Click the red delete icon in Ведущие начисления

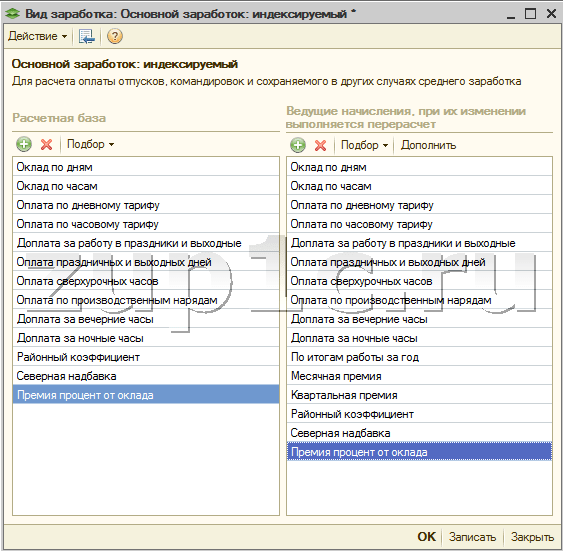320,145
